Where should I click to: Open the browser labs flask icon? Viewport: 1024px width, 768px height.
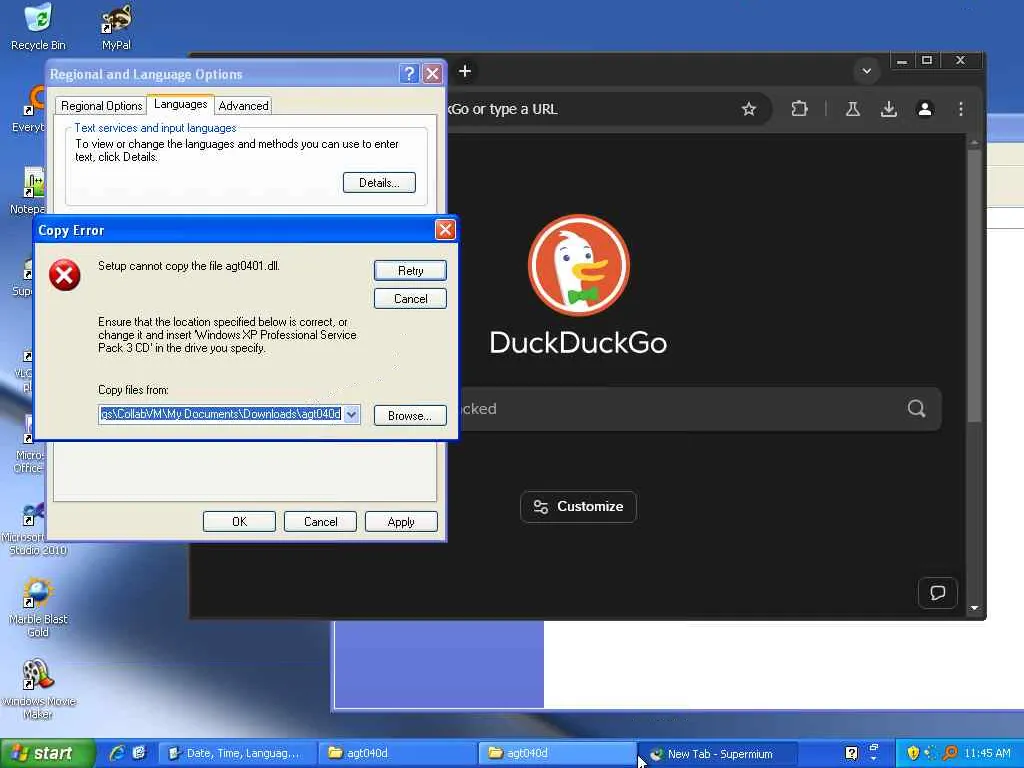tap(852, 109)
